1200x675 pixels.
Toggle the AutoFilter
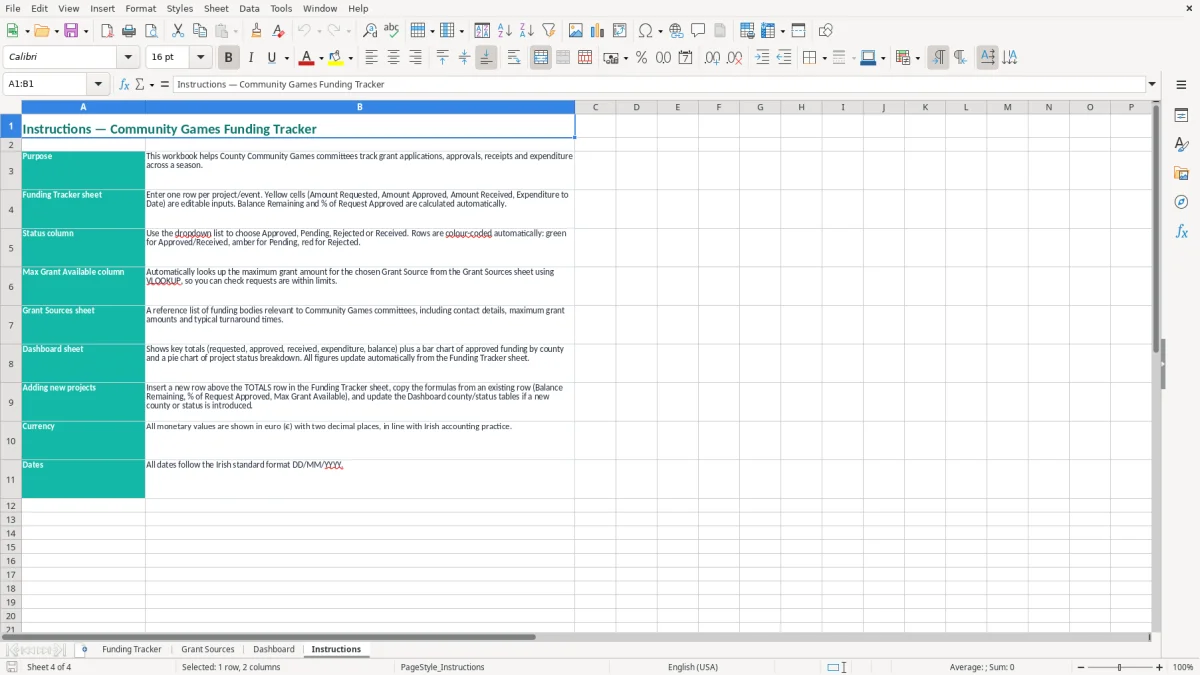pos(548,31)
